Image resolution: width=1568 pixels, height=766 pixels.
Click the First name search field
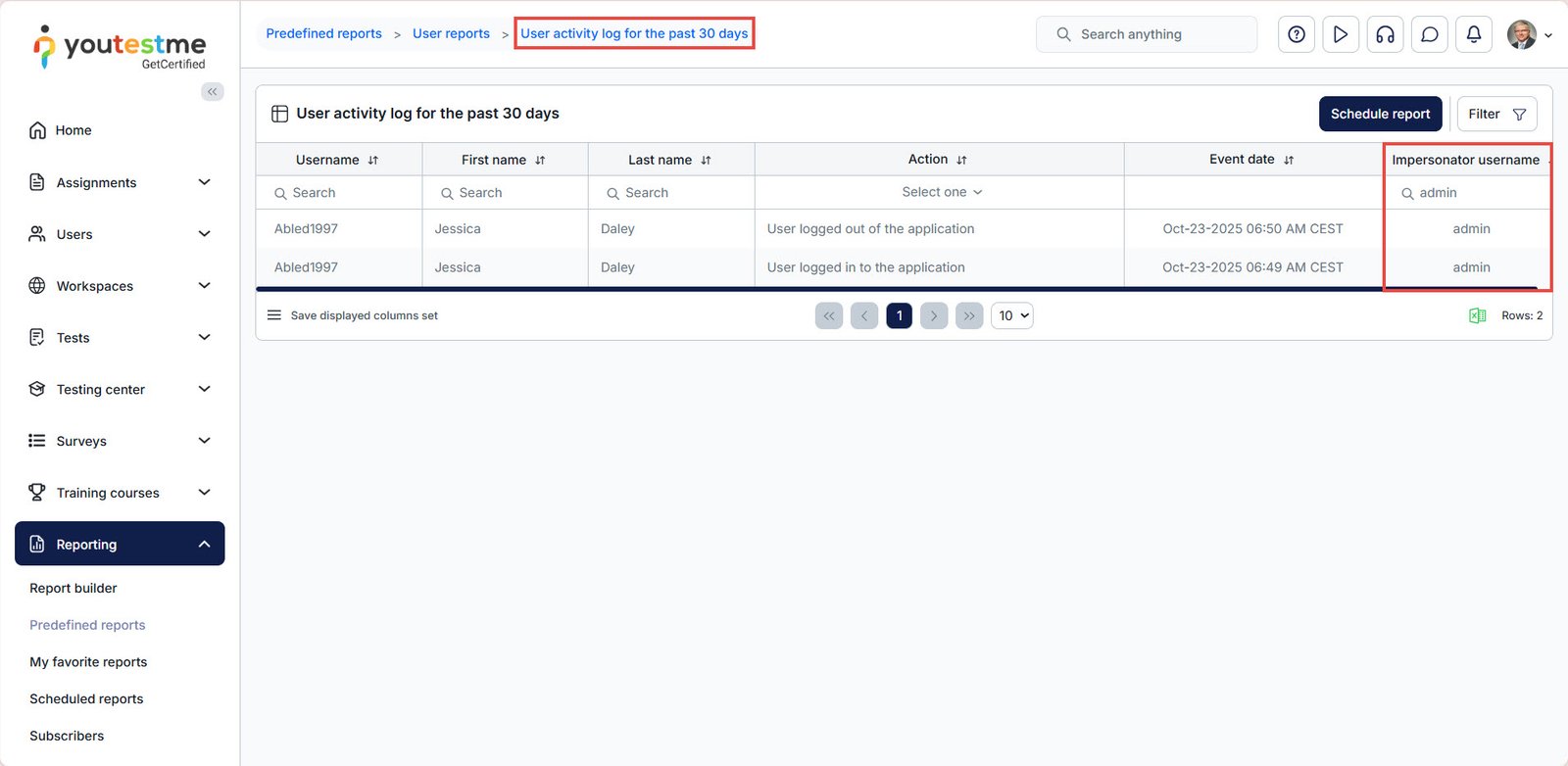(505, 193)
